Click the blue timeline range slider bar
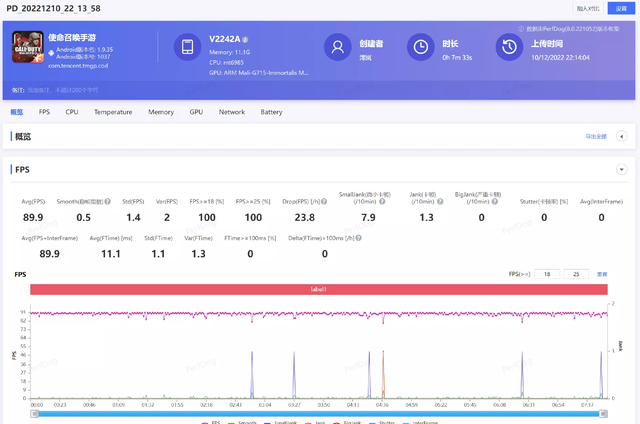The image size is (640, 424). click(x=318, y=412)
